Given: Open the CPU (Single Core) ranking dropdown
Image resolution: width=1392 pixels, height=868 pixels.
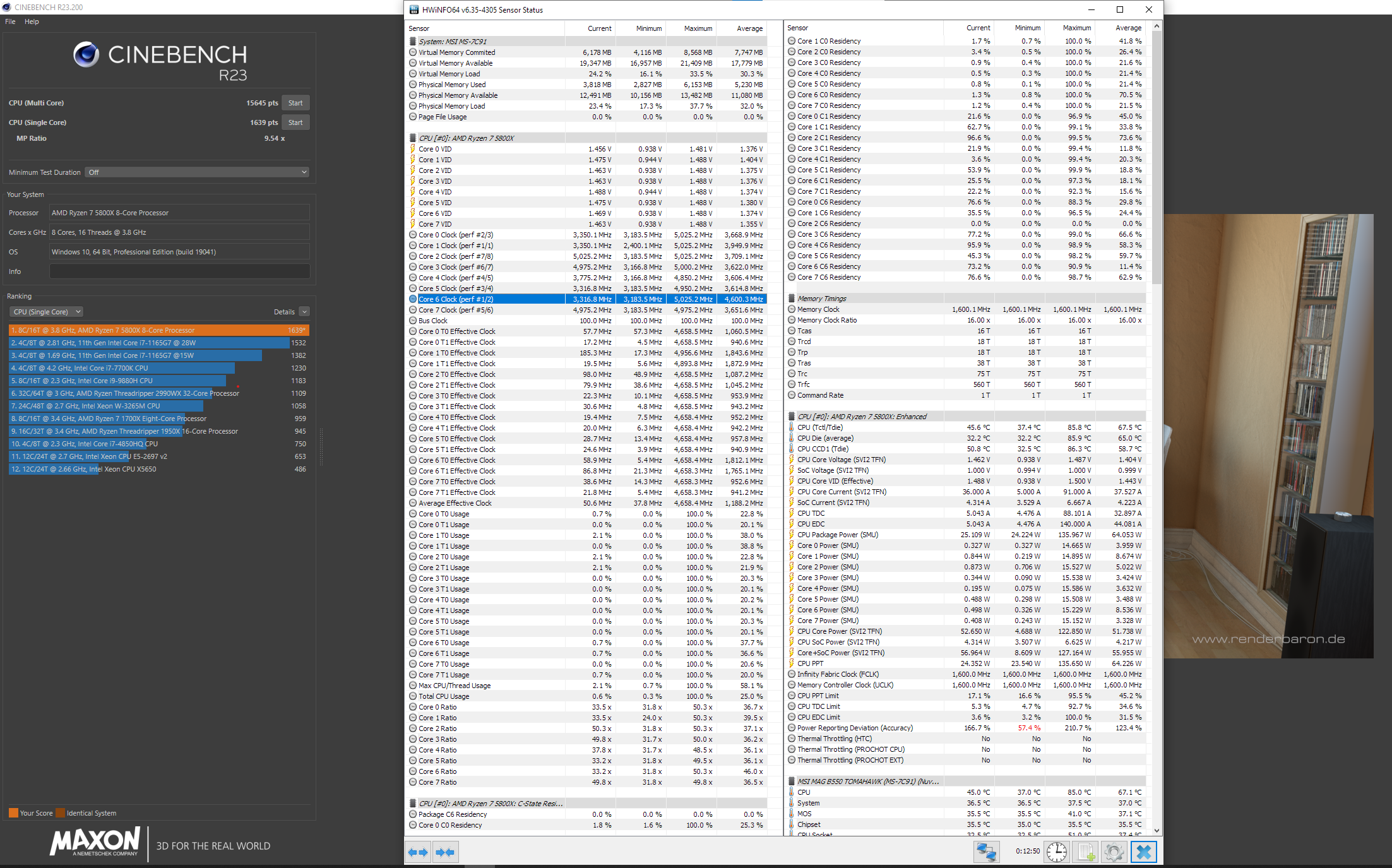Looking at the screenshot, I should pos(47,312).
